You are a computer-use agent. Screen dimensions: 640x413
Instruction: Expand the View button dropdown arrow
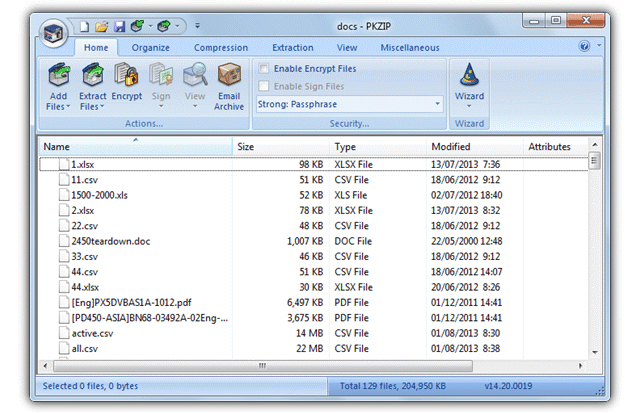click(195, 107)
